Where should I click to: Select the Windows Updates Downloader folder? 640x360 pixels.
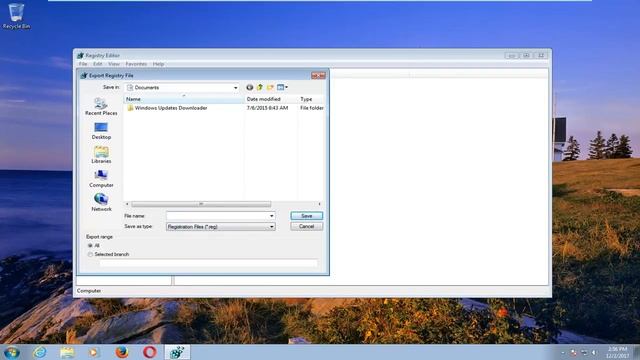click(171, 108)
